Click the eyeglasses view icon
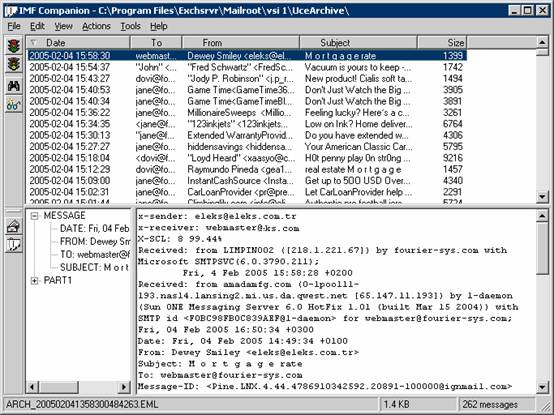554x415 pixels. (14, 105)
